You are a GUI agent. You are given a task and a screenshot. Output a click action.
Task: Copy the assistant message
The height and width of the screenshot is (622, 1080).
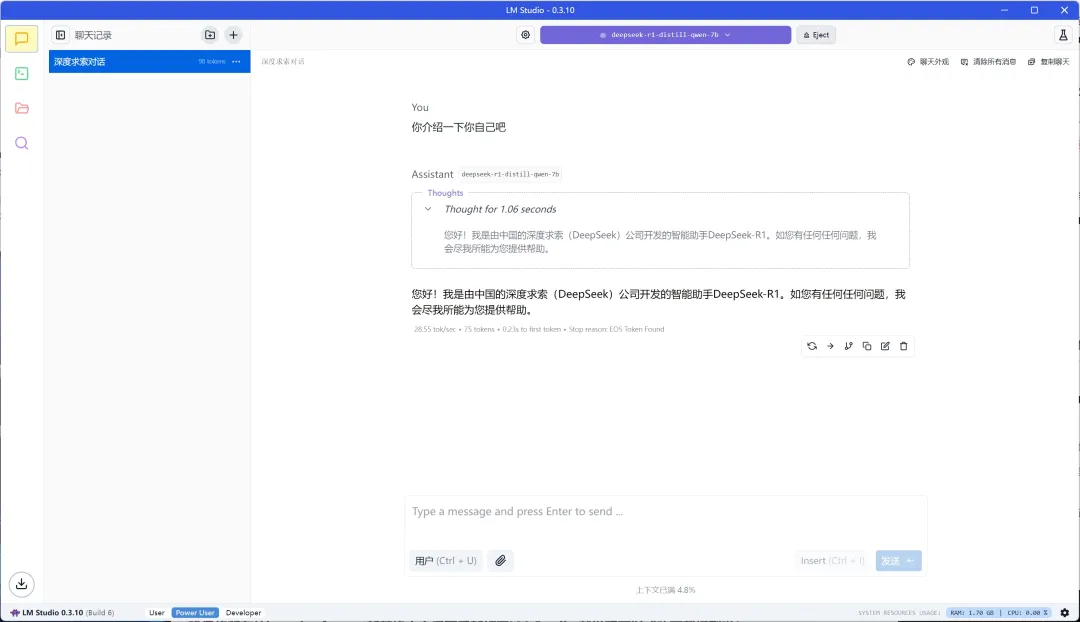click(866, 346)
